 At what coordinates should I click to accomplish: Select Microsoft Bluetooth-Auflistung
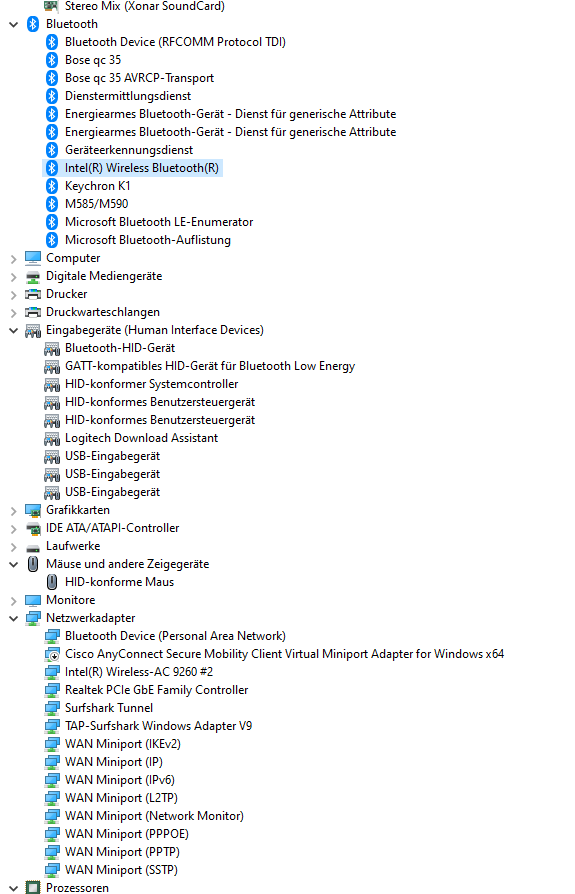(x=148, y=240)
